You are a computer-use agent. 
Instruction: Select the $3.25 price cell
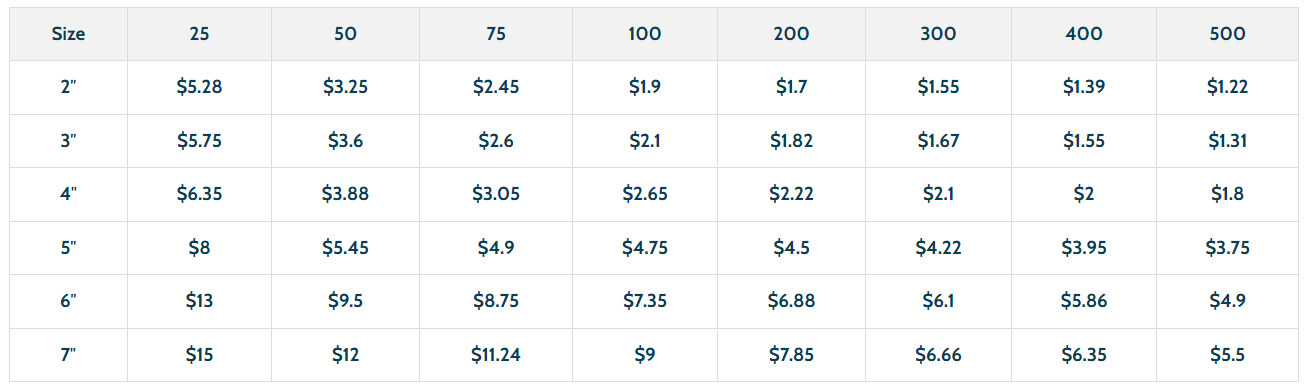coord(345,87)
